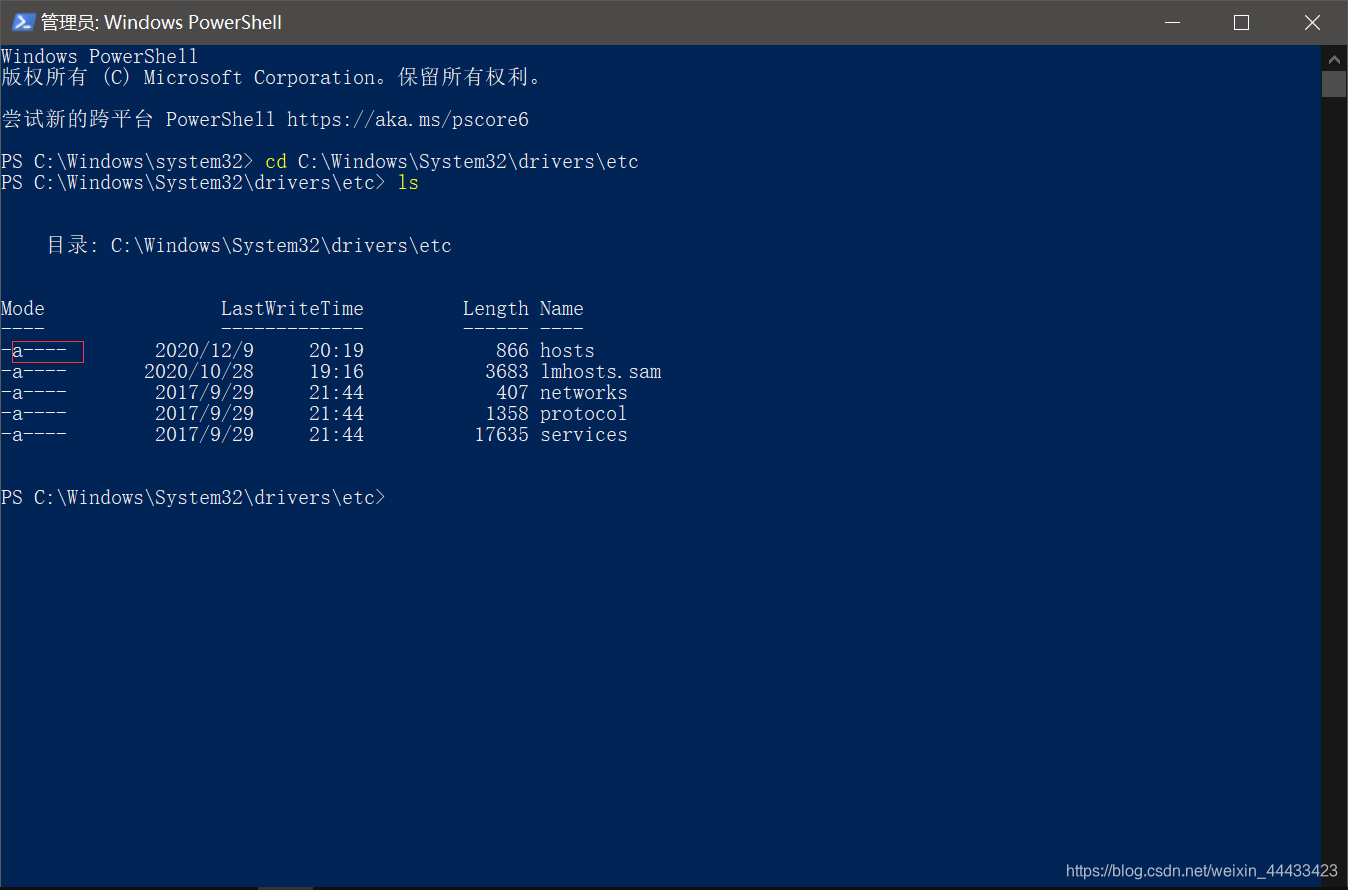Image resolution: width=1348 pixels, height=890 pixels.
Task: Click the 'Length' column header
Action: [496, 309]
